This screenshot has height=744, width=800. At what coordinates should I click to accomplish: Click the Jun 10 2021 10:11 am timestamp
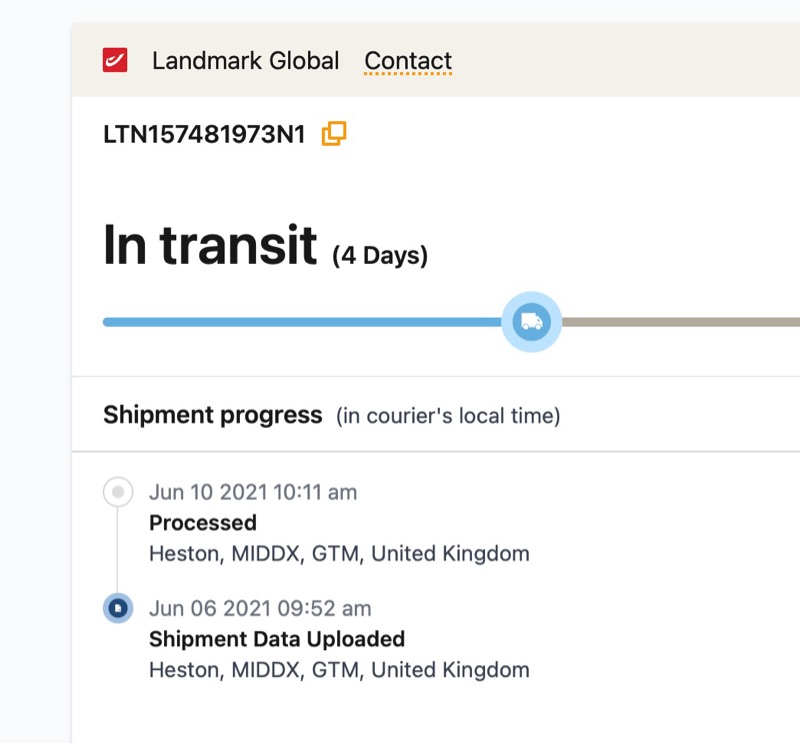click(253, 492)
